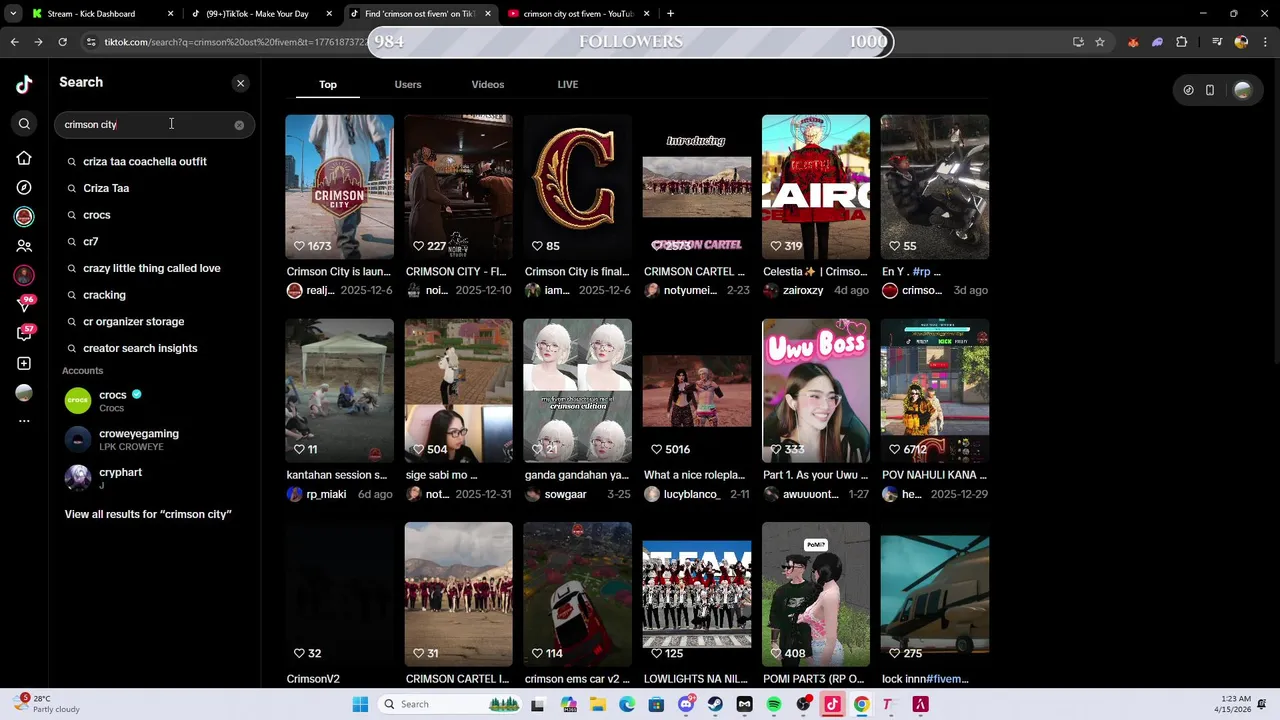Open Discord from the taskbar
This screenshot has height=720, width=1280.
(686, 704)
